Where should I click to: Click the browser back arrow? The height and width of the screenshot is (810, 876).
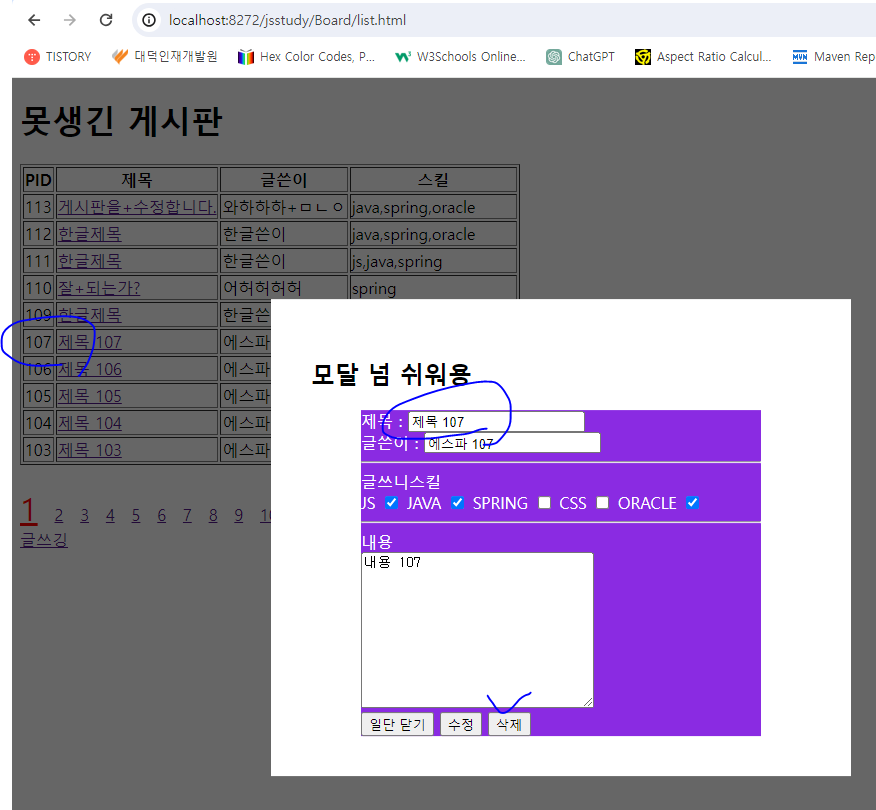(x=34, y=20)
